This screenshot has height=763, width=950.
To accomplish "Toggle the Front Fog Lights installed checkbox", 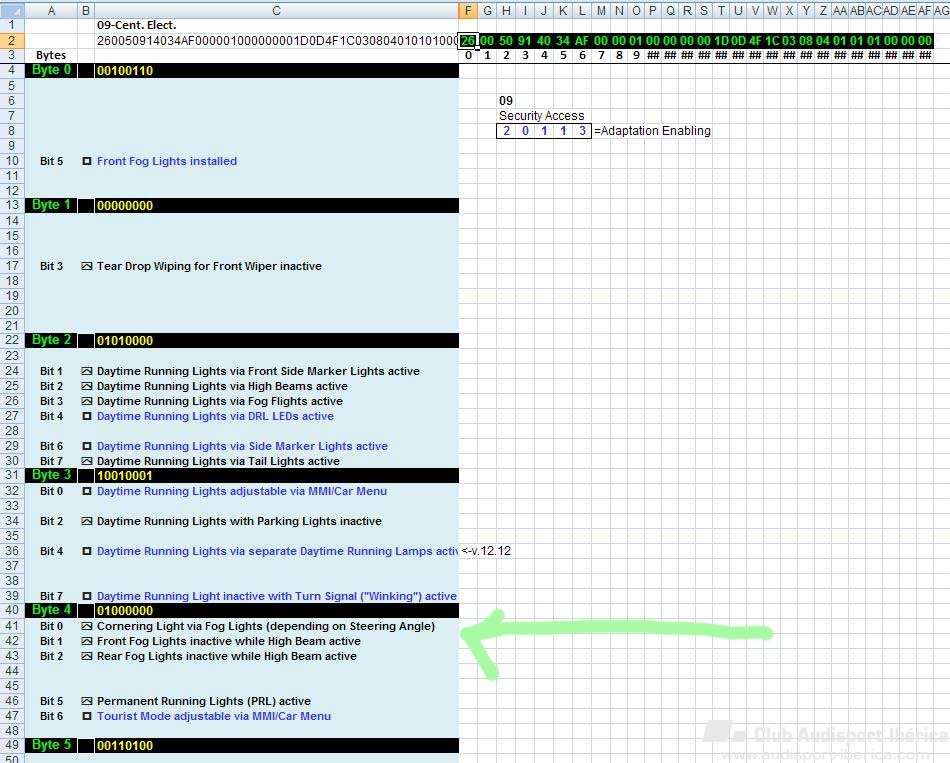I will point(87,161).
